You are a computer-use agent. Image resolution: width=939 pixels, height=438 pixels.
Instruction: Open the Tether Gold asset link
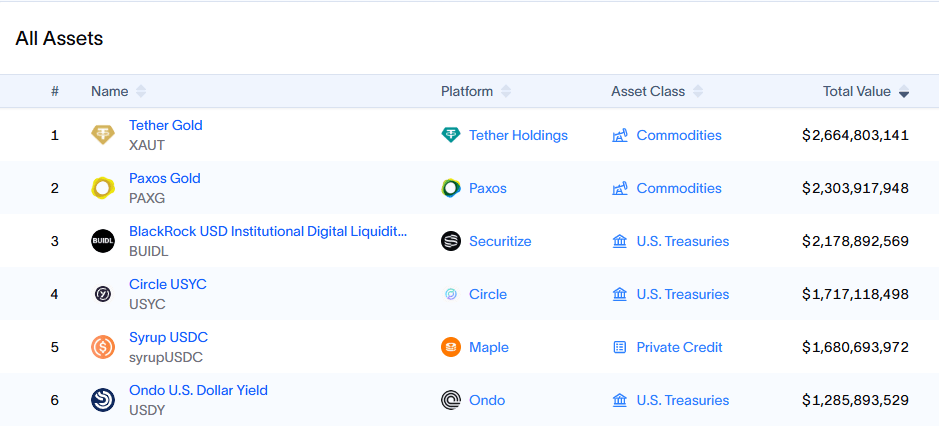click(166, 125)
